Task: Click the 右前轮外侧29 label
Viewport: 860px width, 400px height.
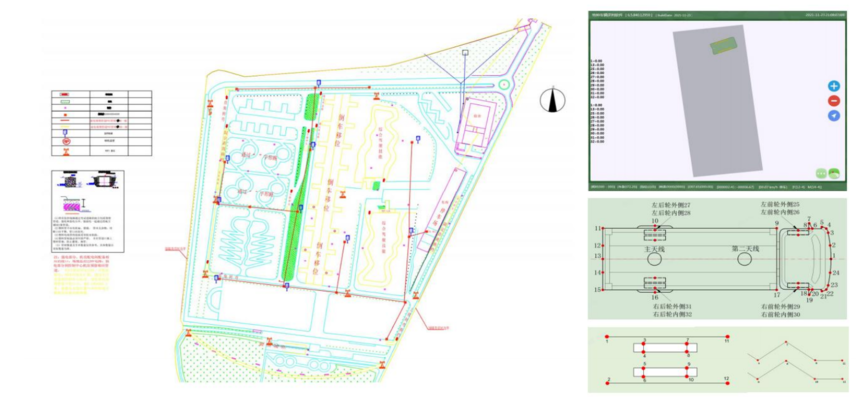Action: (x=779, y=306)
